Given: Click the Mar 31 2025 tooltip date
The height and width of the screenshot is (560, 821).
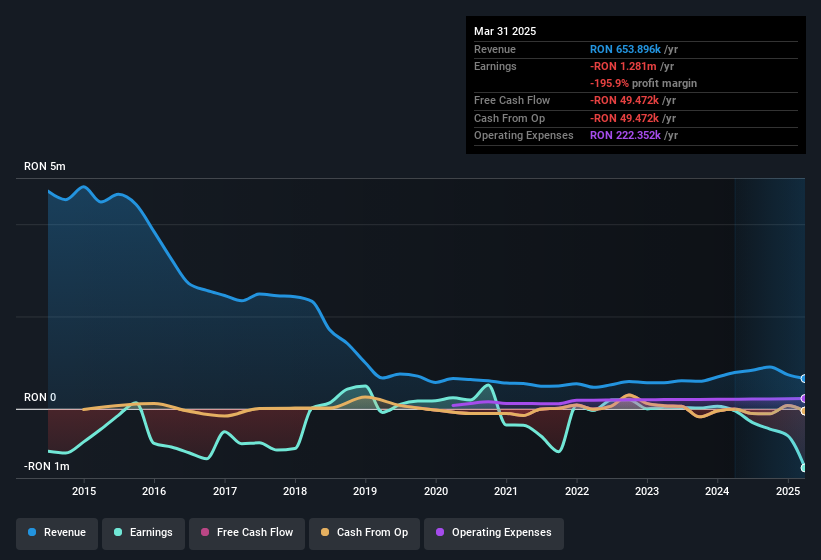Looking at the screenshot, I should pyautogui.click(x=505, y=31).
